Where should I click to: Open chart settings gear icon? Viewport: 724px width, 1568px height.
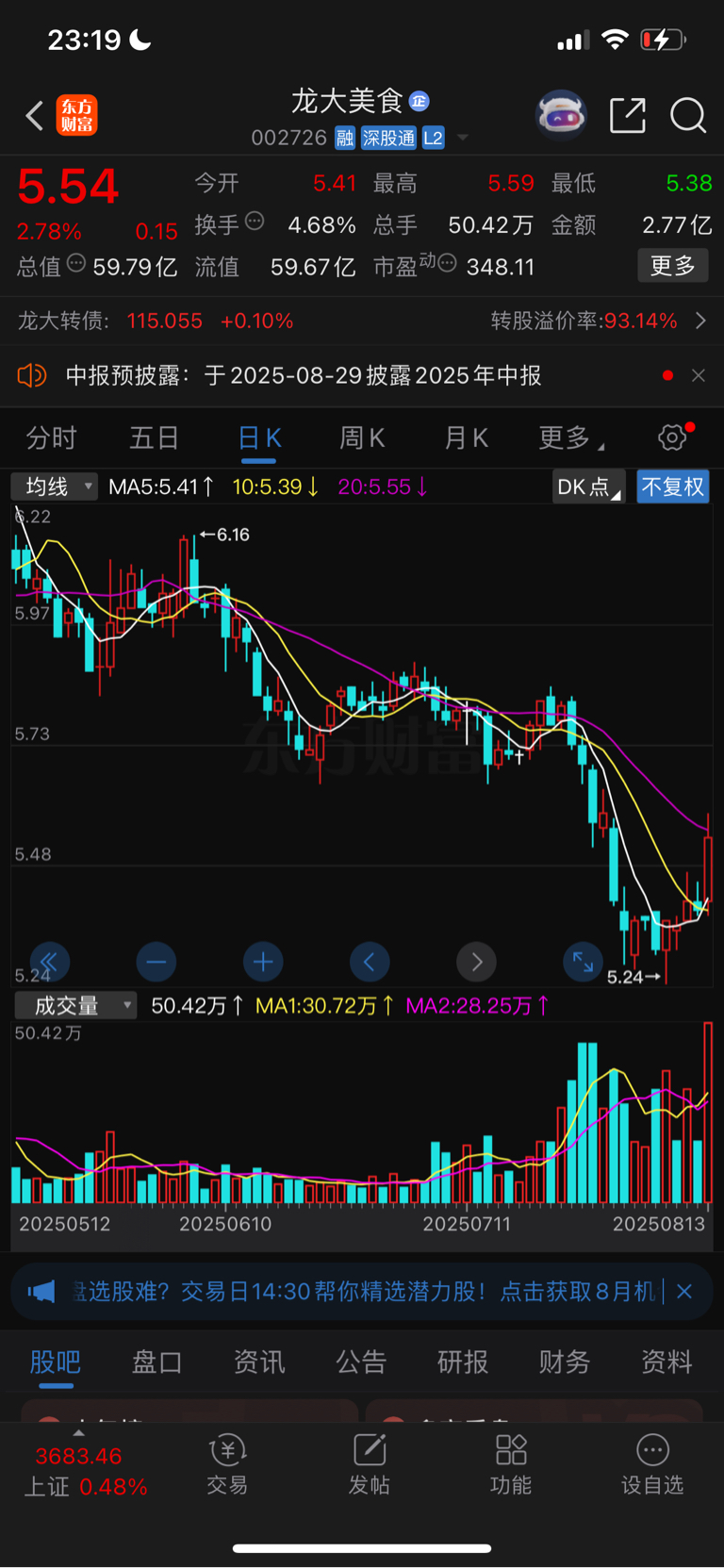pos(673,437)
